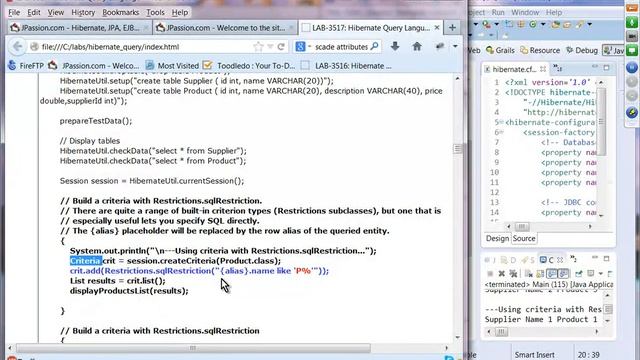Remove launch with console X icon

point(502,273)
